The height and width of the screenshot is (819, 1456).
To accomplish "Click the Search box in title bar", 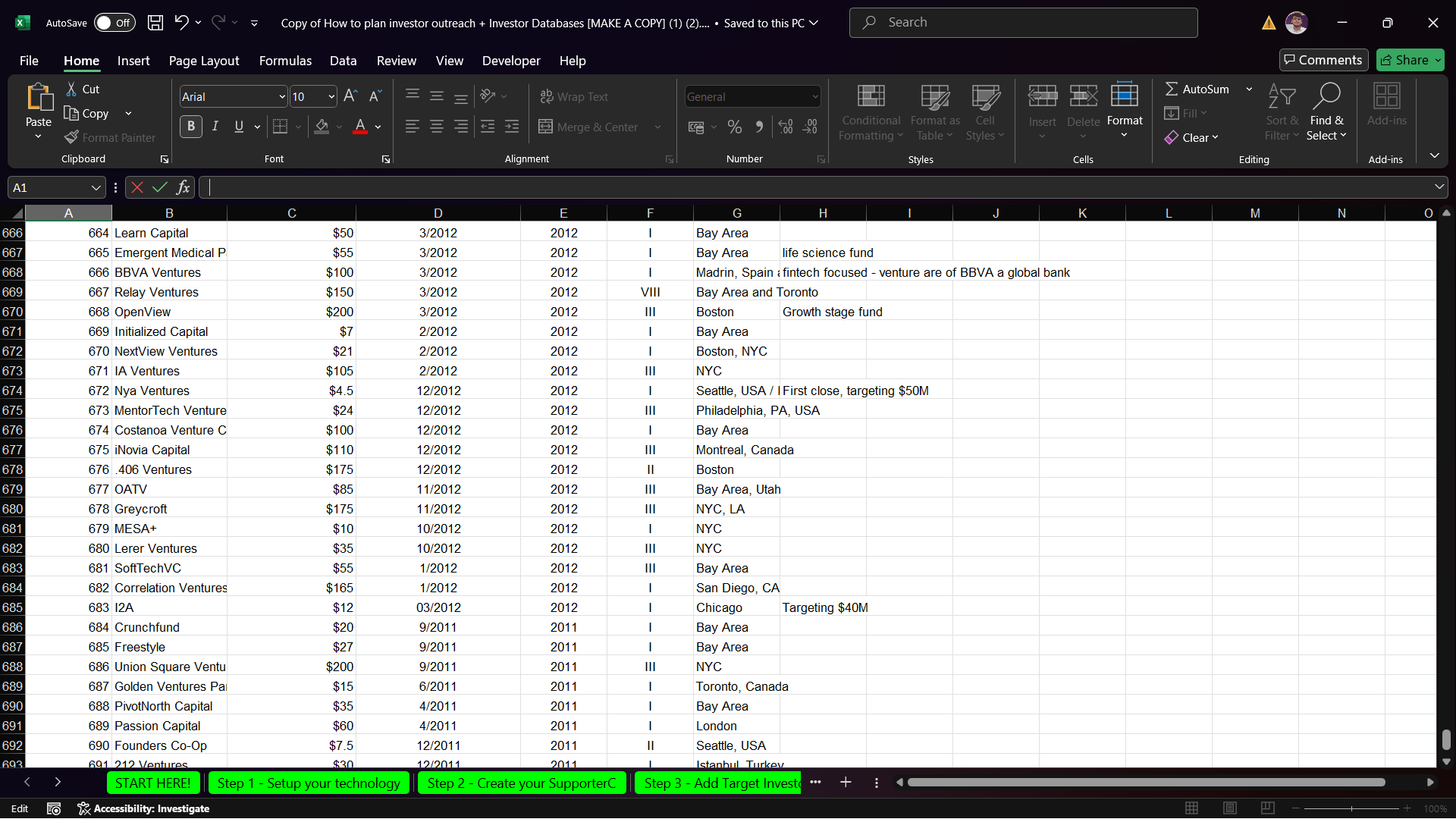I will [1024, 23].
